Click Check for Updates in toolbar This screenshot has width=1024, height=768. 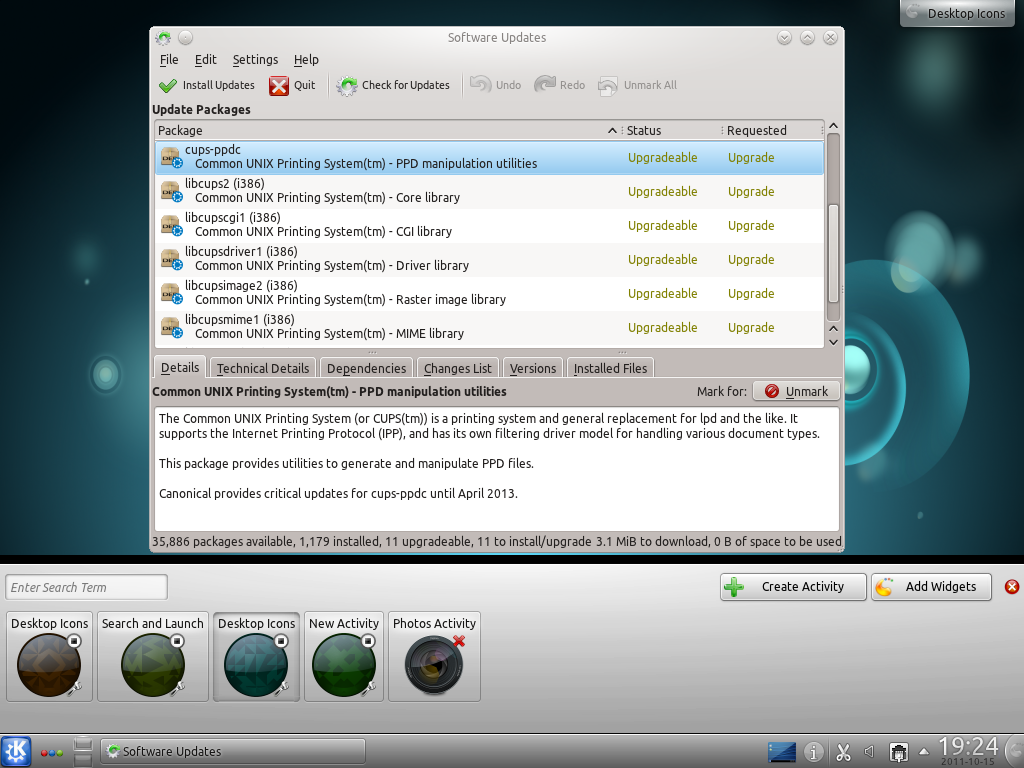click(393, 85)
